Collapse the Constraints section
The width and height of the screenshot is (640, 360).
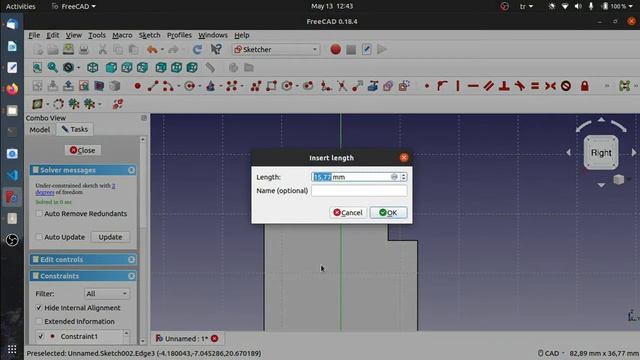tap(131, 276)
